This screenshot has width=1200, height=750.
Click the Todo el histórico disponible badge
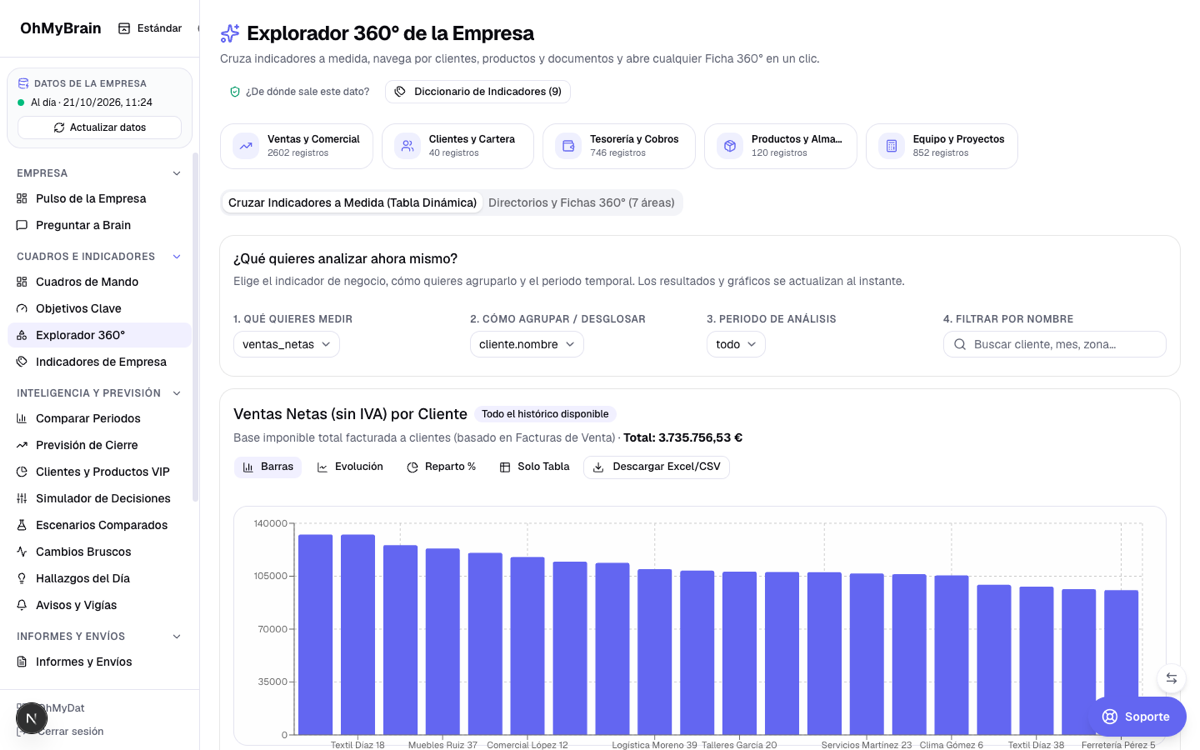tap(545, 414)
